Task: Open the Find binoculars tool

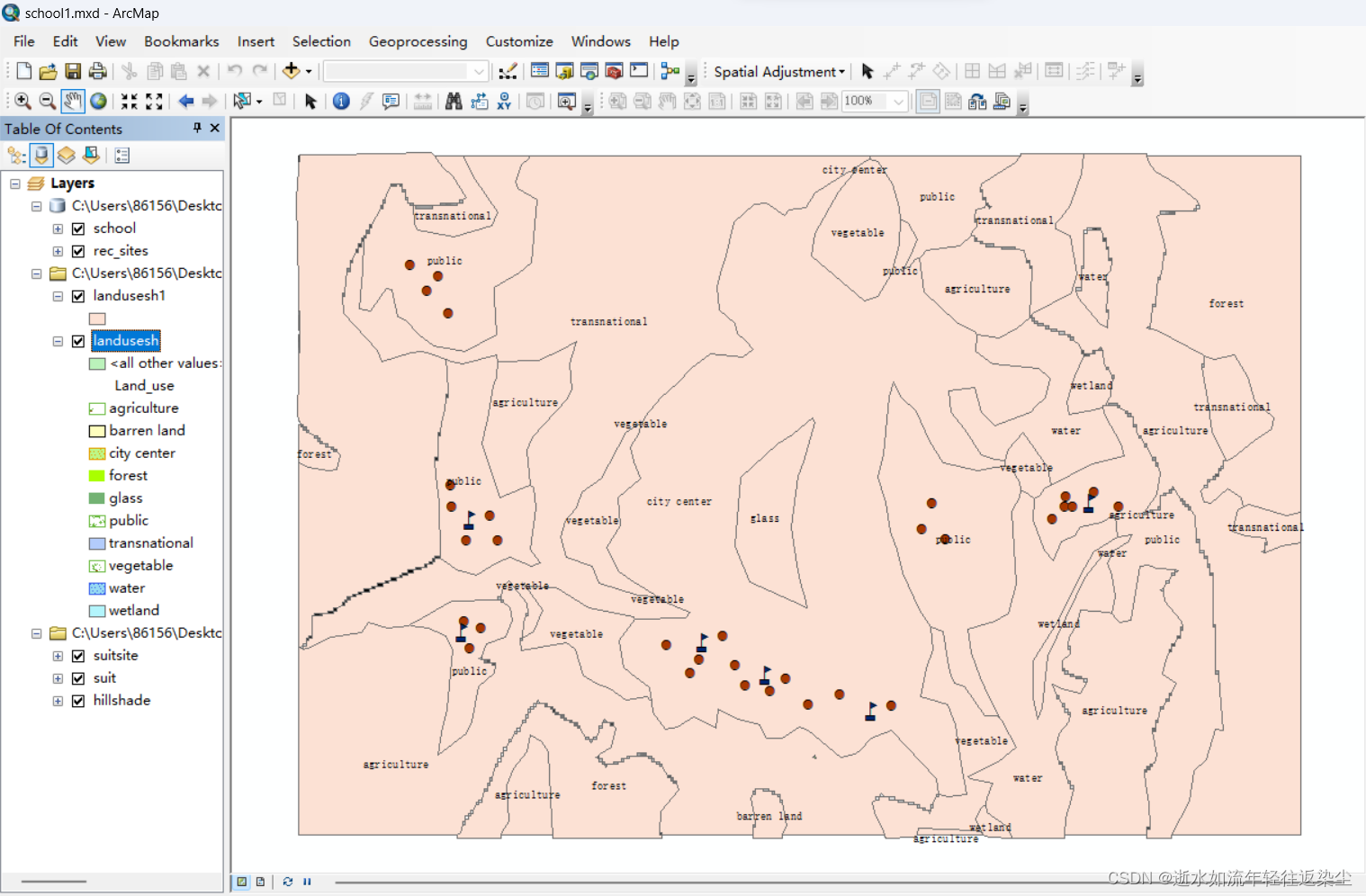Action: click(454, 102)
